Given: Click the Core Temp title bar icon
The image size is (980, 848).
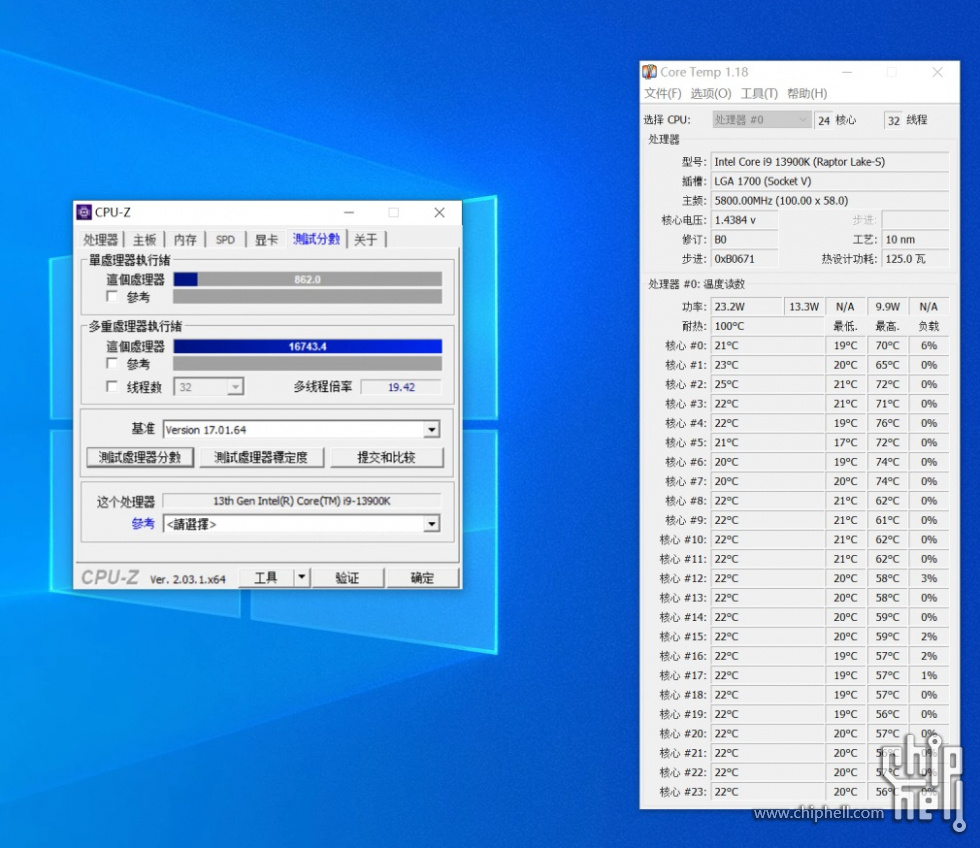Looking at the screenshot, I should [x=650, y=72].
